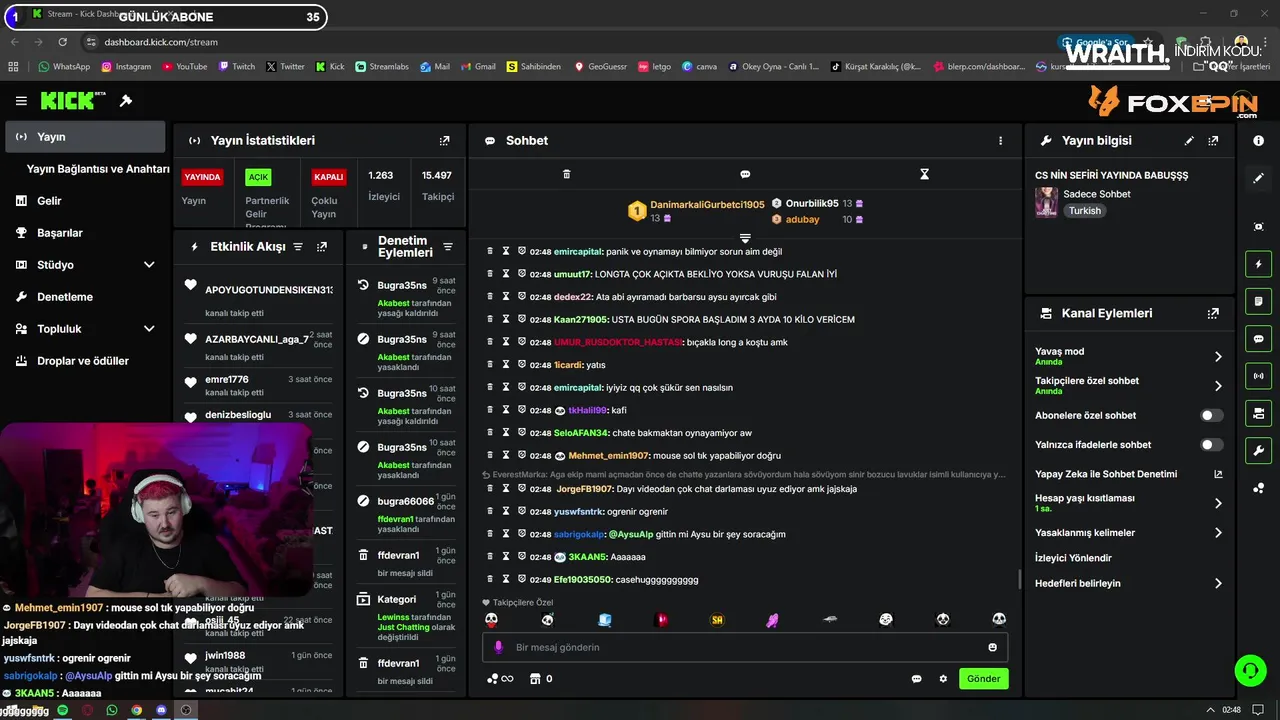Open Yavaş mod options
1280x720 pixels.
tap(1129, 356)
